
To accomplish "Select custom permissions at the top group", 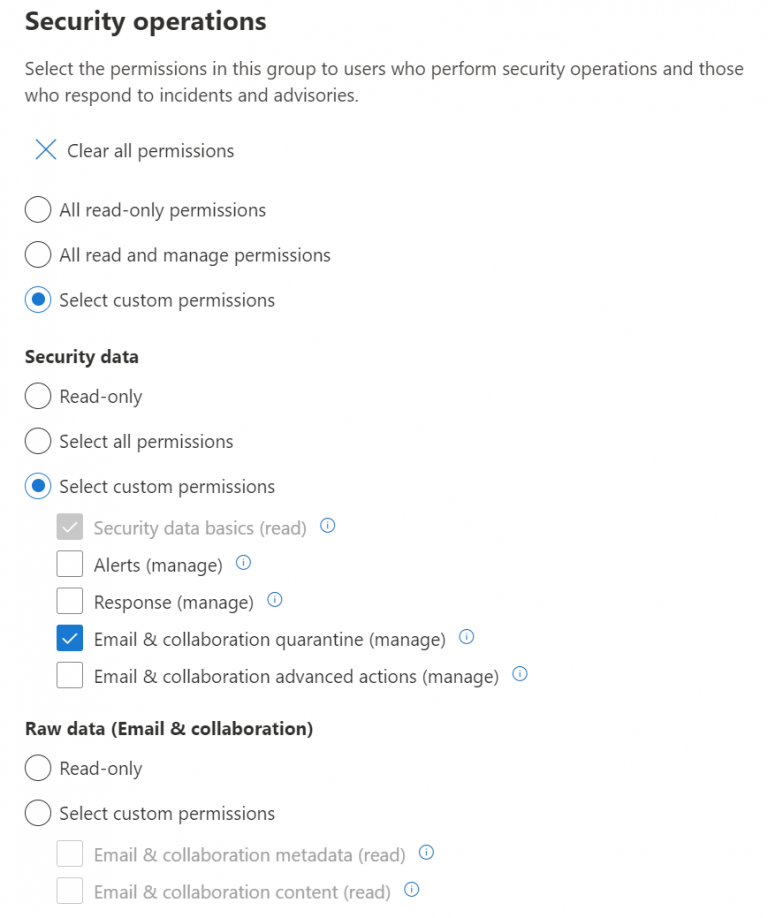I will pos(37,299).
